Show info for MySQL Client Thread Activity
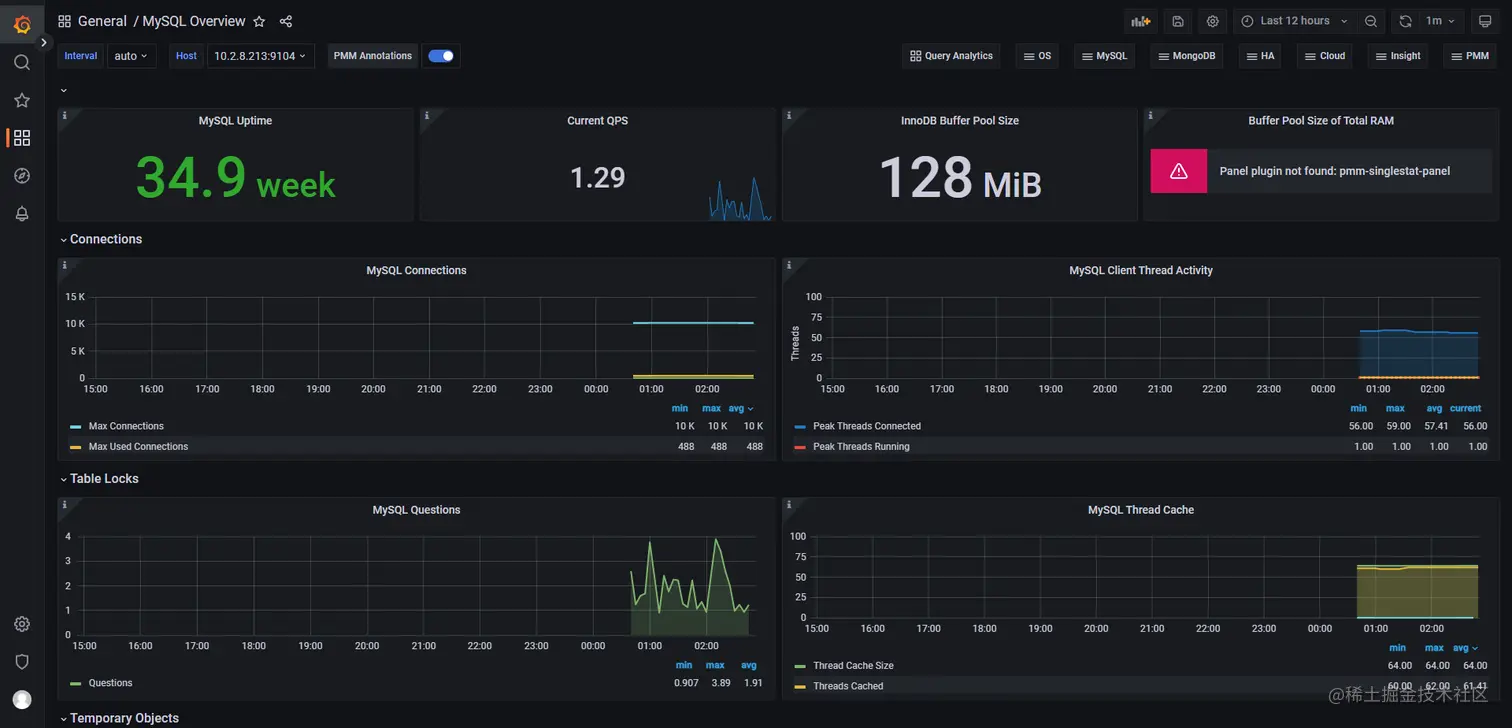 point(789,265)
